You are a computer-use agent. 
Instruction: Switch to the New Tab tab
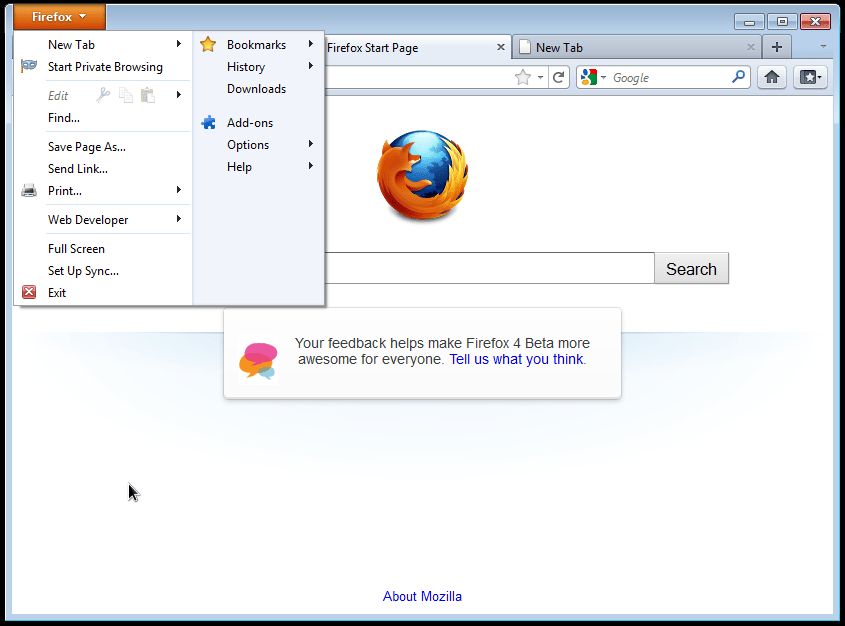pos(636,48)
